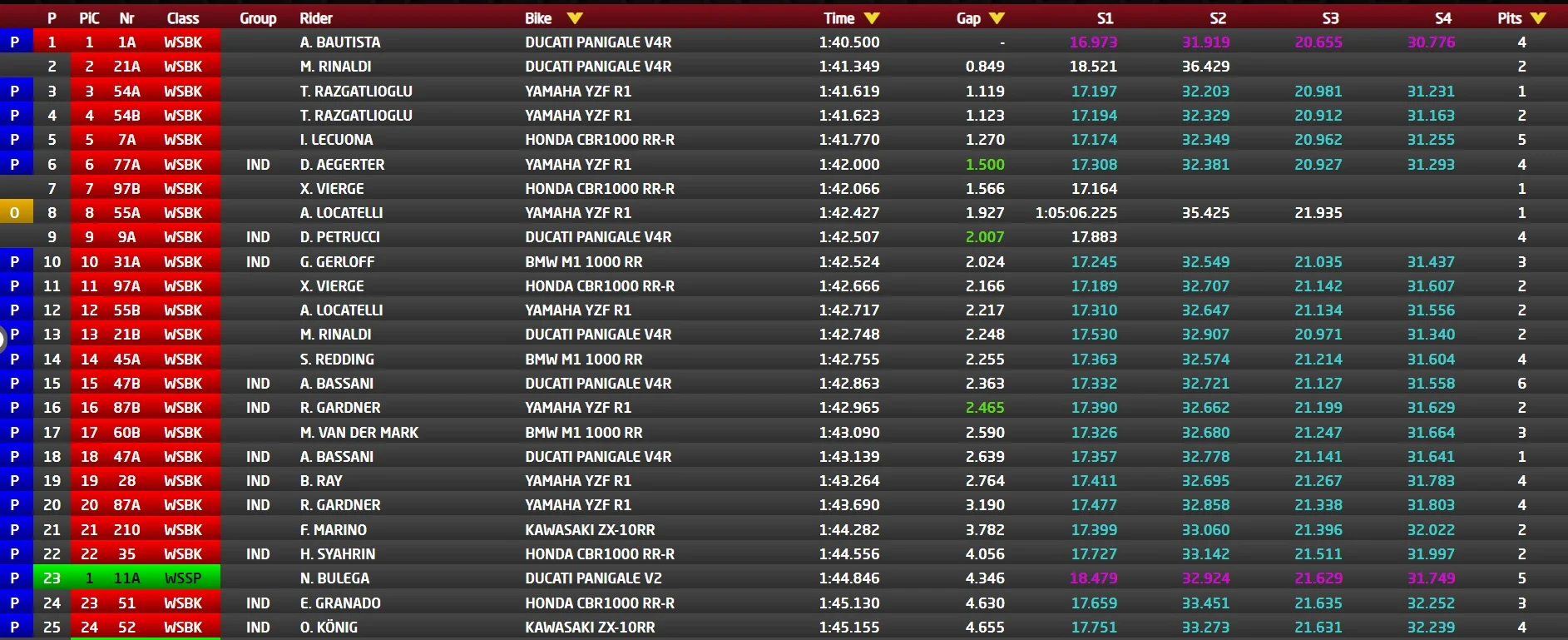Image resolution: width=1568 pixels, height=640 pixels.
Task: Click the green gap value 1.500
Action: [x=985, y=165]
